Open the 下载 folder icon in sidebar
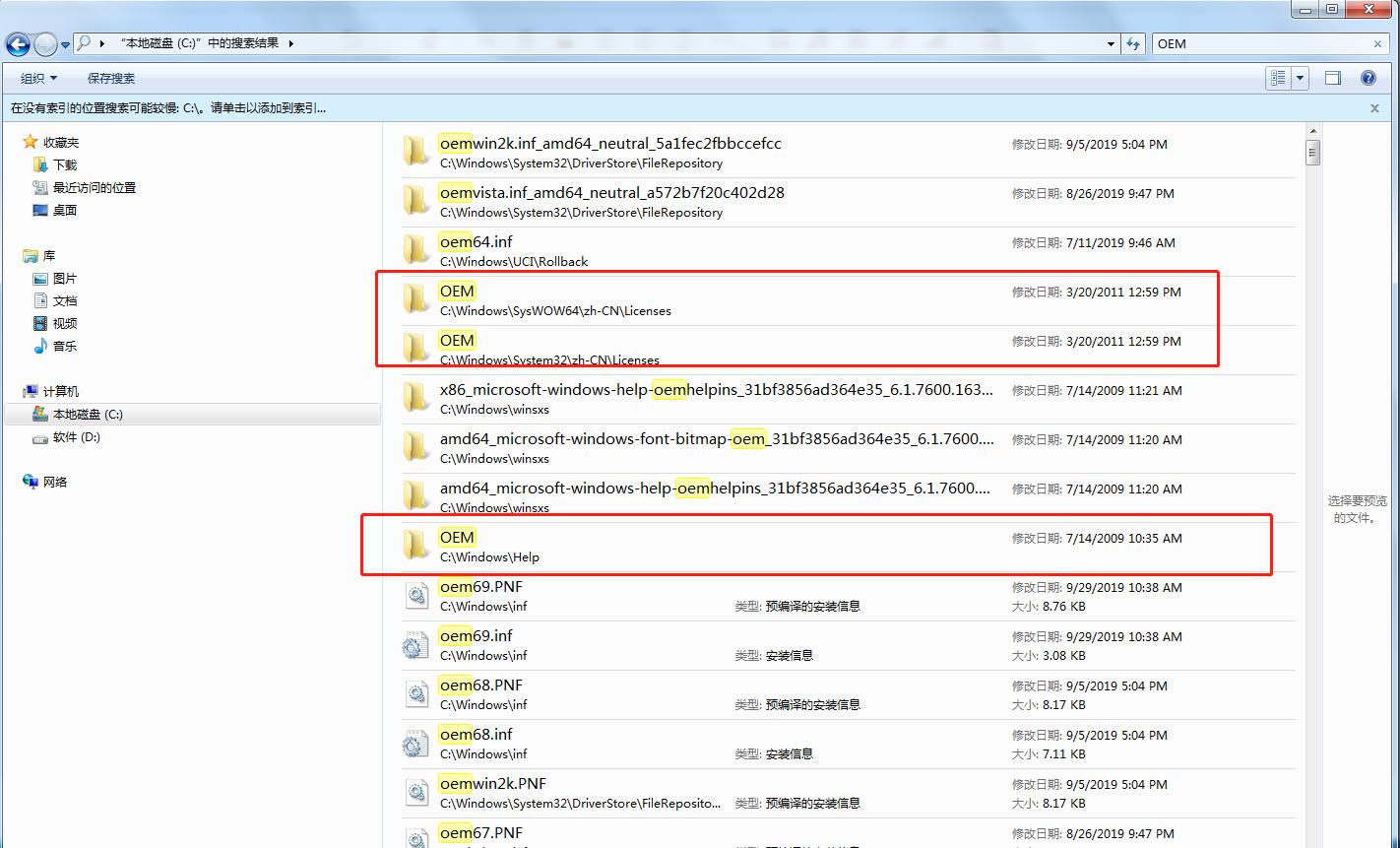The width and height of the screenshot is (1400, 848). pyautogui.click(x=40, y=164)
